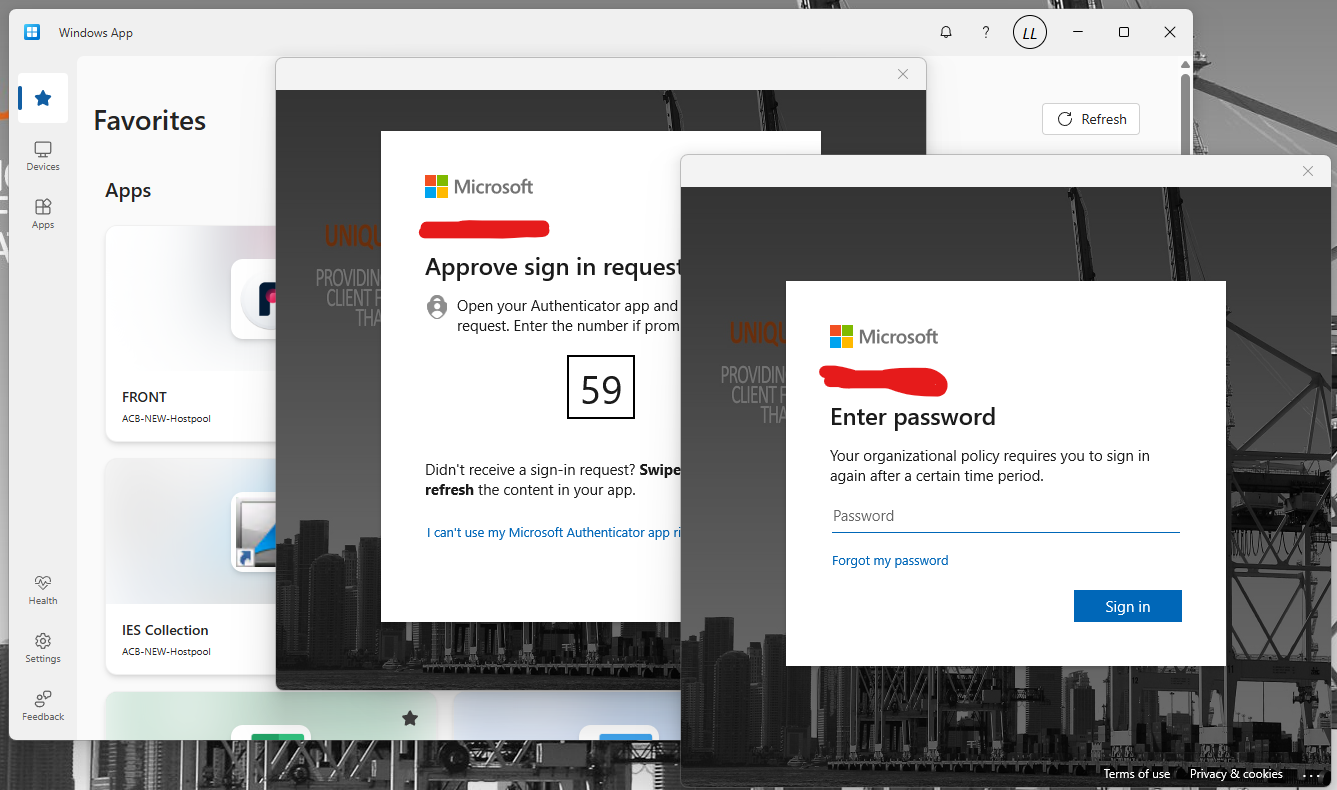Click the Windows App logo in title bar
This screenshot has height=790, width=1337.
click(32, 32)
